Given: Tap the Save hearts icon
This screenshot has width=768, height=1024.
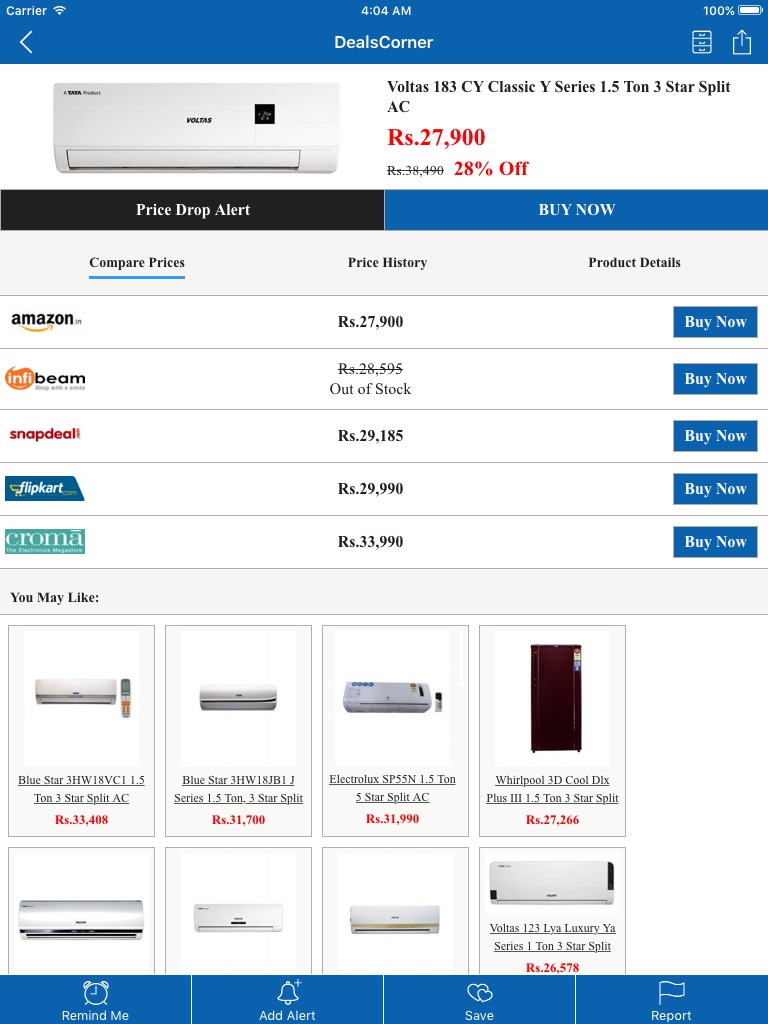Looking at the screenshot, I should (480, 992).
